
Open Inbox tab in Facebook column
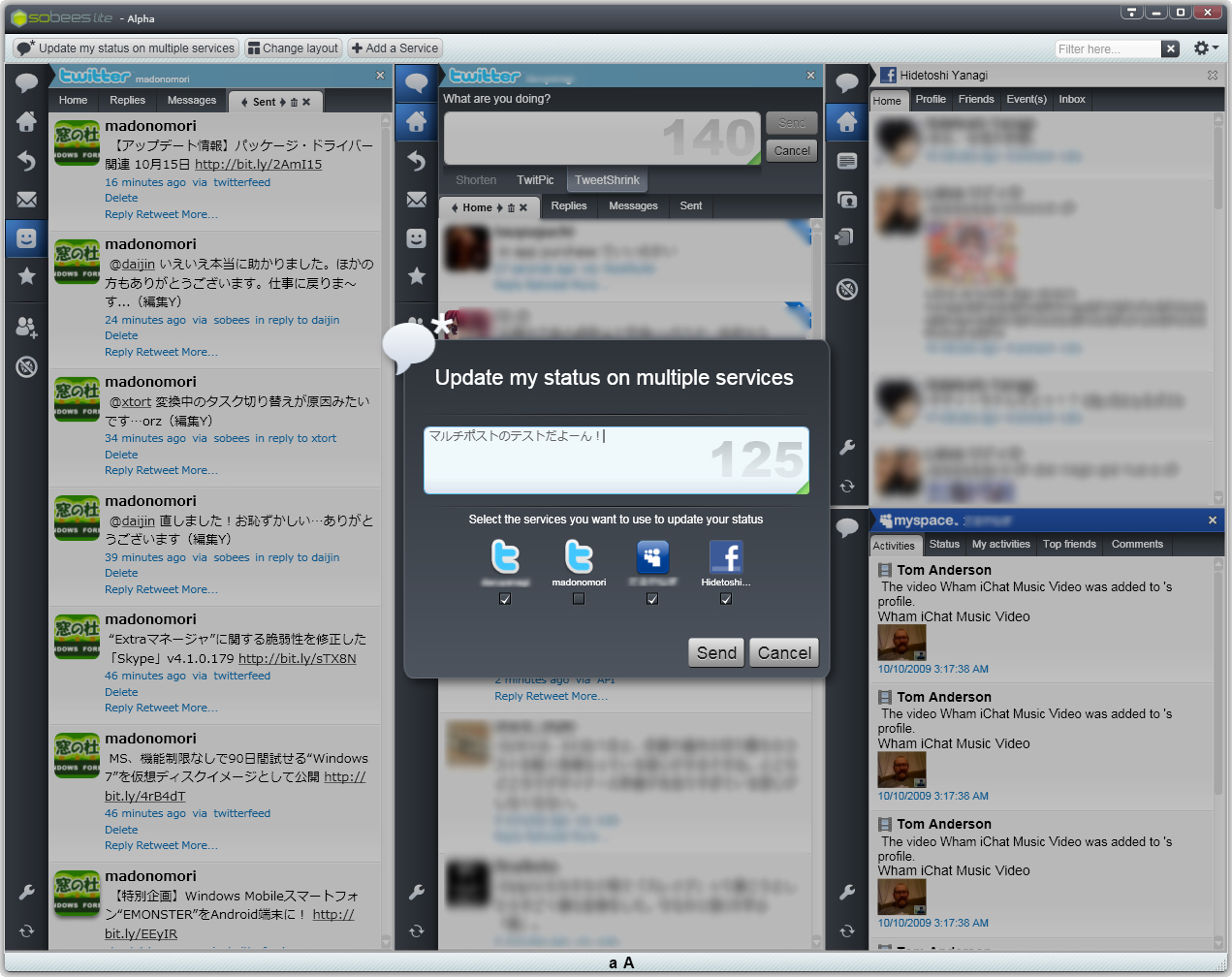tap(1072, 99)
